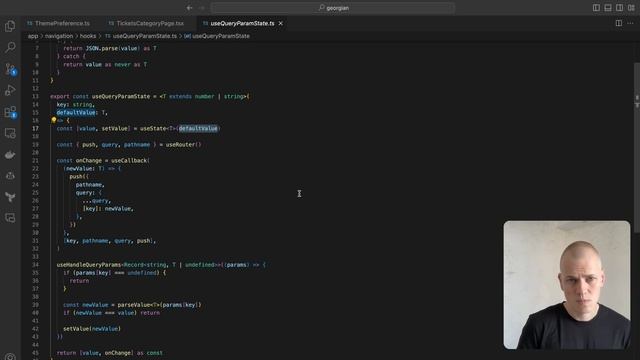Expand the 'app' breadcrumb segment
Screen dimensions: 640x360
[33, 36]
